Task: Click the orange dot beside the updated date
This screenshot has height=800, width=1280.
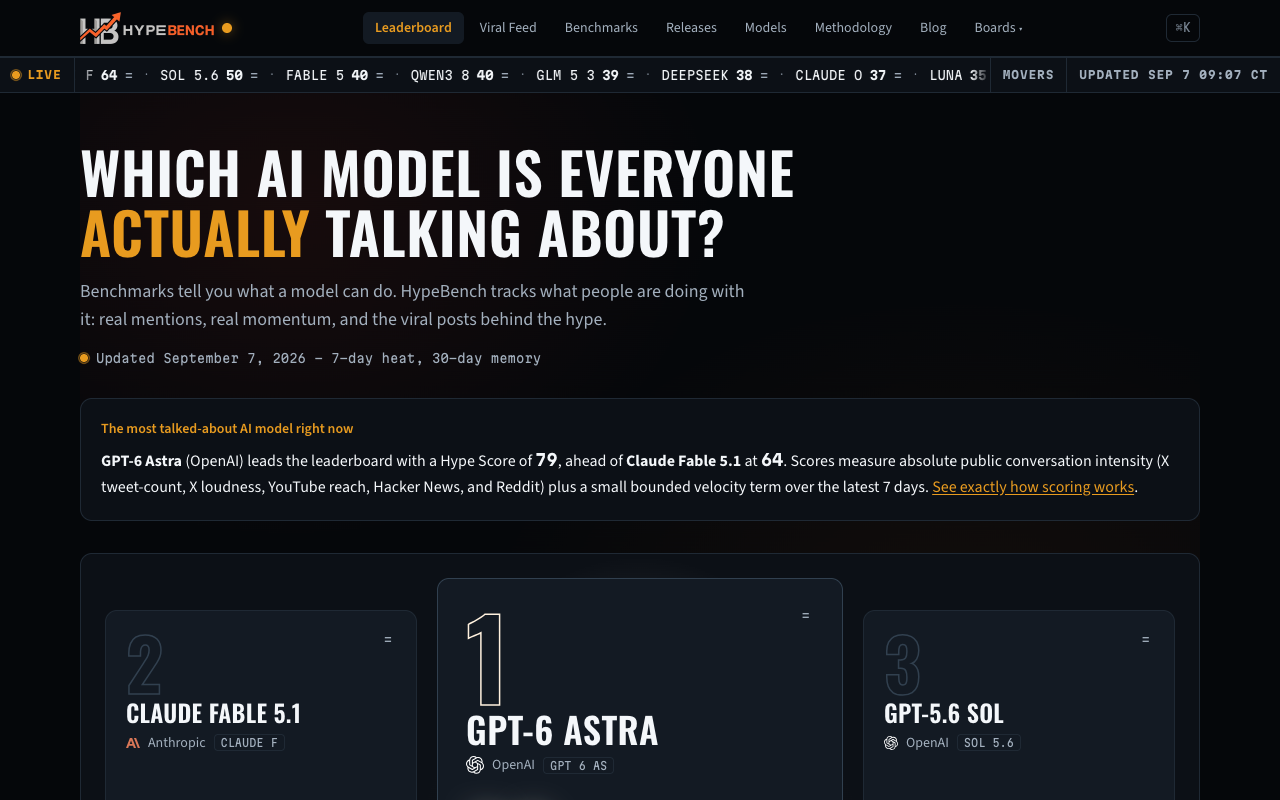Action: pyautogui.click(x=84, y=358)
